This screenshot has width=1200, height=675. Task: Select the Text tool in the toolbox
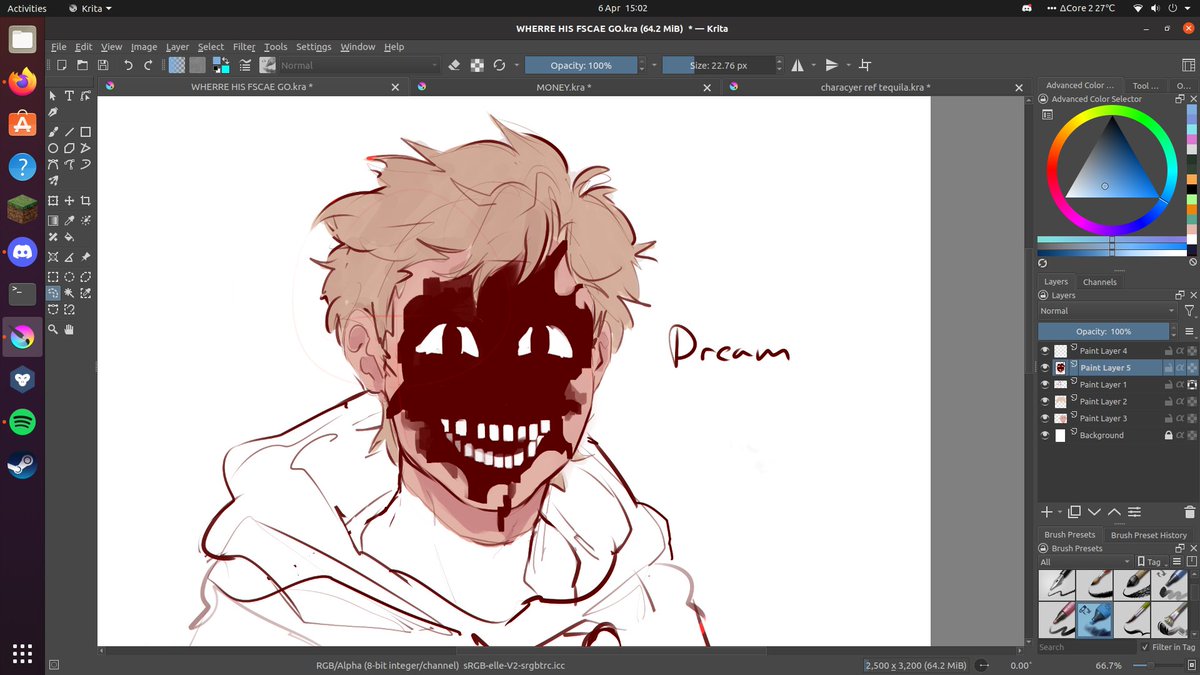[69, 96]
